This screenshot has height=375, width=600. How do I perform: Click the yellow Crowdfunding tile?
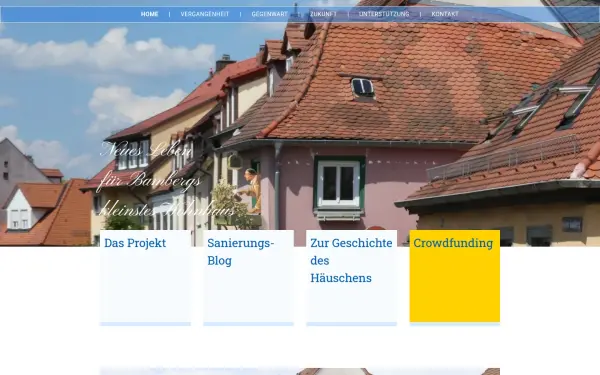click(x=455, y=277)
